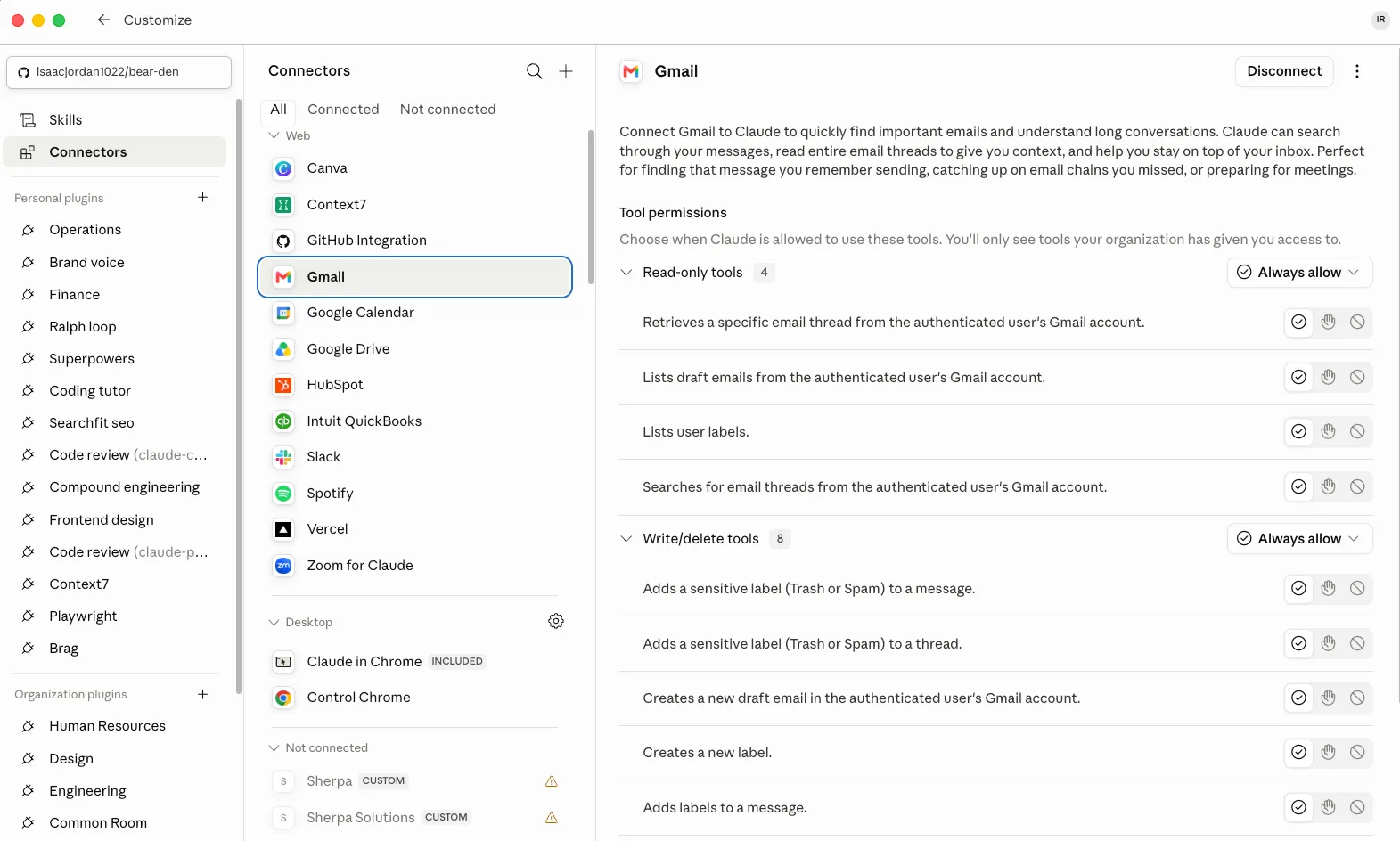Open the Skills section
The width and height of the screenshot is (1400, 841).
coord(115,120)
